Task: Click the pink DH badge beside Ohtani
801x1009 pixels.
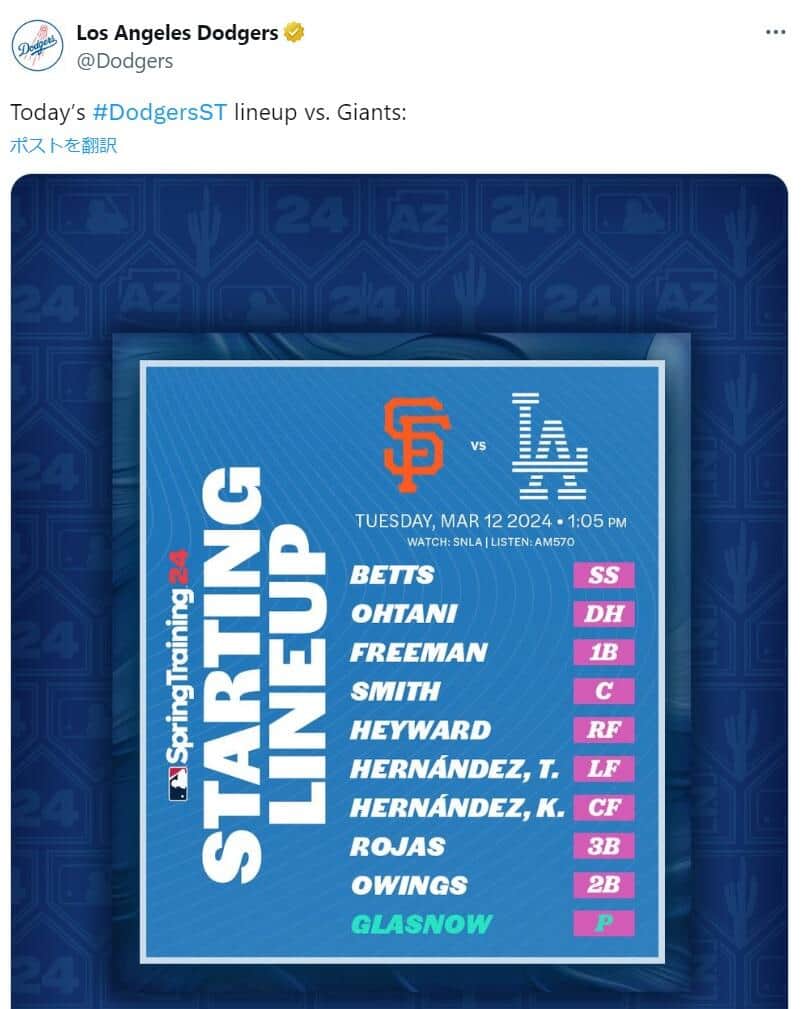Action: 604,613
